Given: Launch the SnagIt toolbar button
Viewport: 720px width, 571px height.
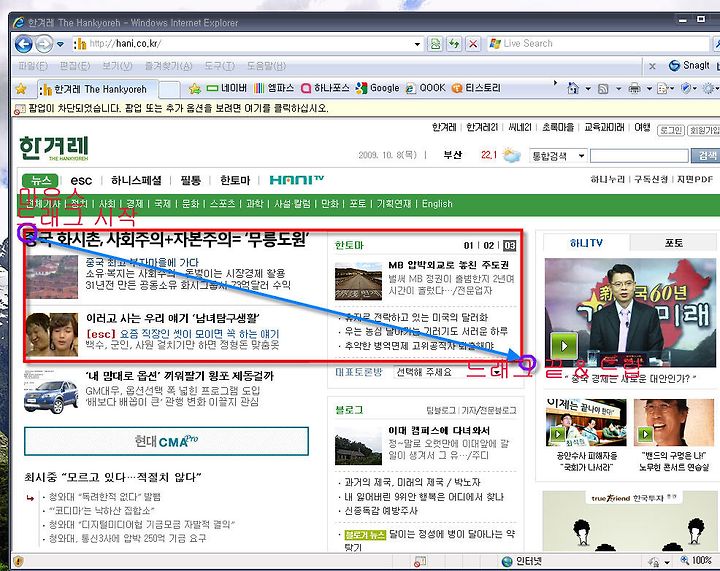Looking at the screenshot, I should pos(690,66).
